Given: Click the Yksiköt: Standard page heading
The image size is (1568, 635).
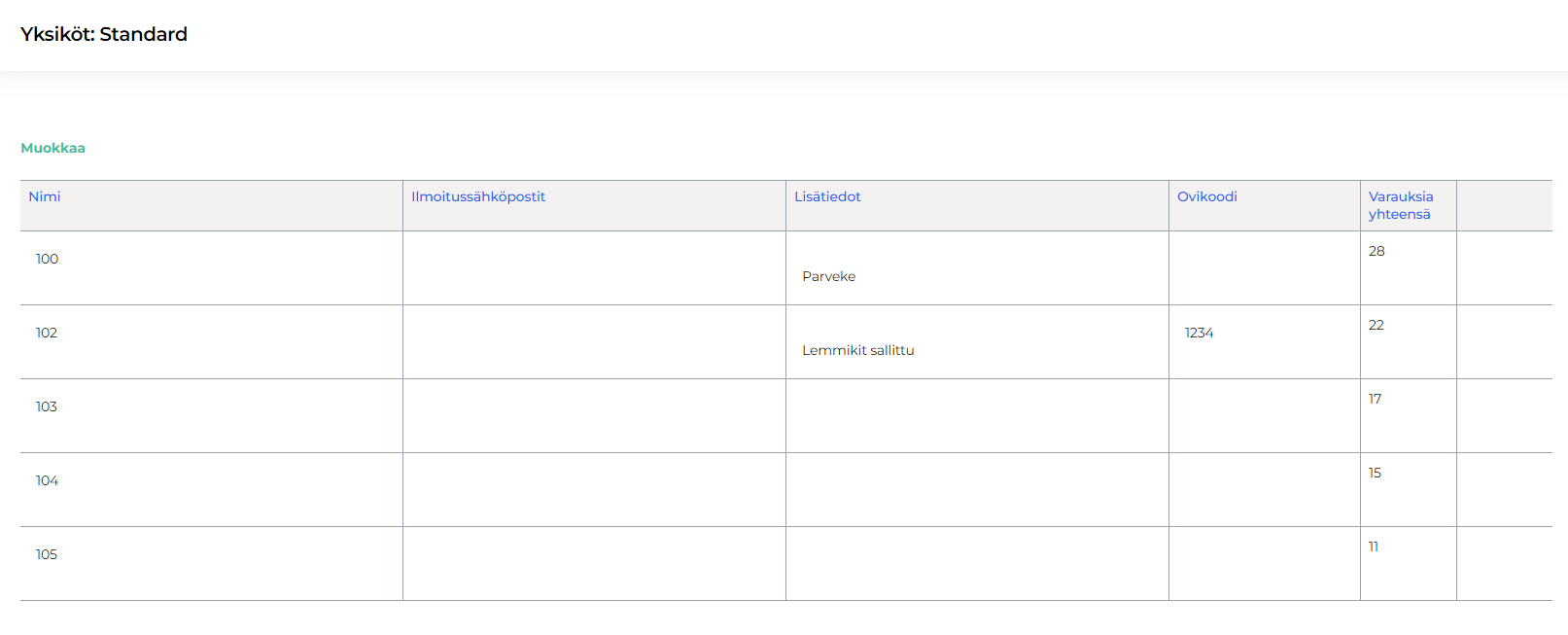Looking at the screenshot, I should coord(104,34).
